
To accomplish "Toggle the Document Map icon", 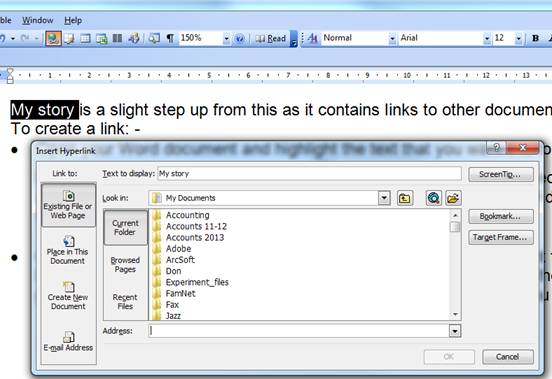I will (x=154, y=38).
